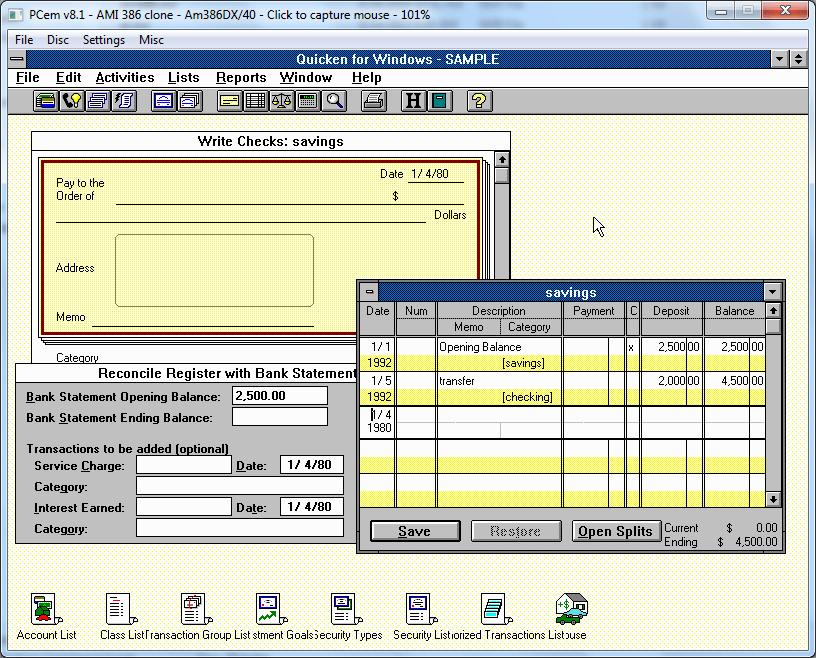Open the Lists menu

pyautogui.click(x=183, y=78)
